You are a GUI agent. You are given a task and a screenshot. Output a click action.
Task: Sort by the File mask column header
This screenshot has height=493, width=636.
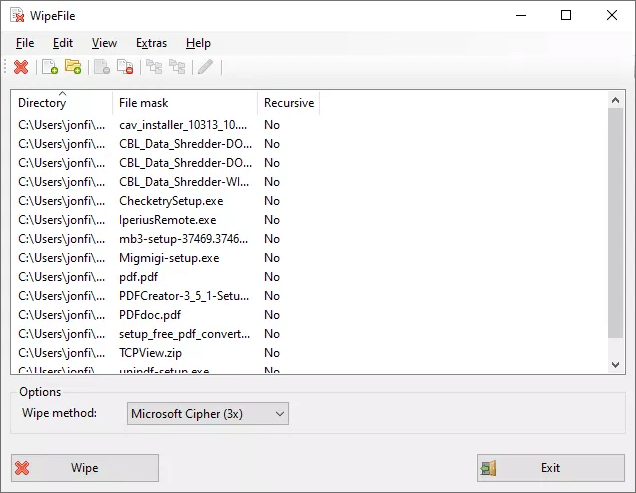(x=185, y=103)
